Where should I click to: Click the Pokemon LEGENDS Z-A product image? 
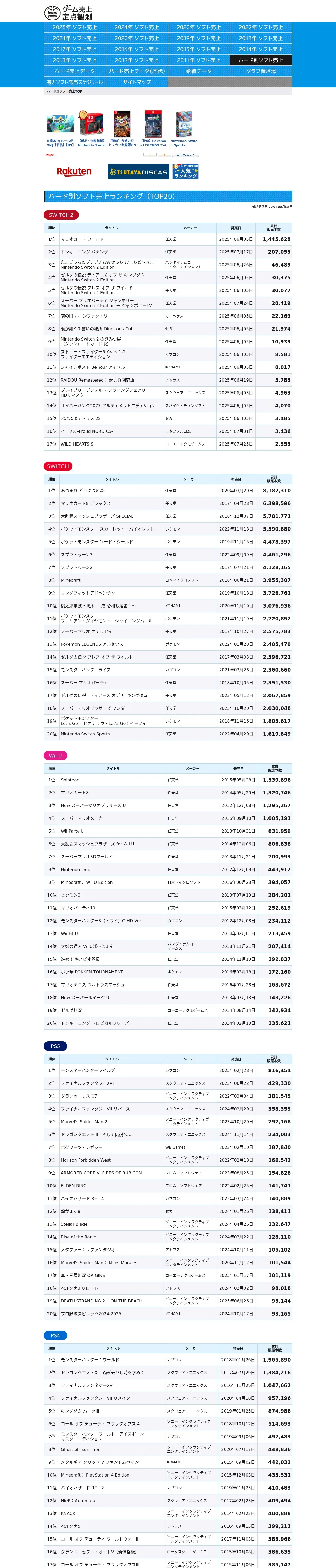pos(153,124)
